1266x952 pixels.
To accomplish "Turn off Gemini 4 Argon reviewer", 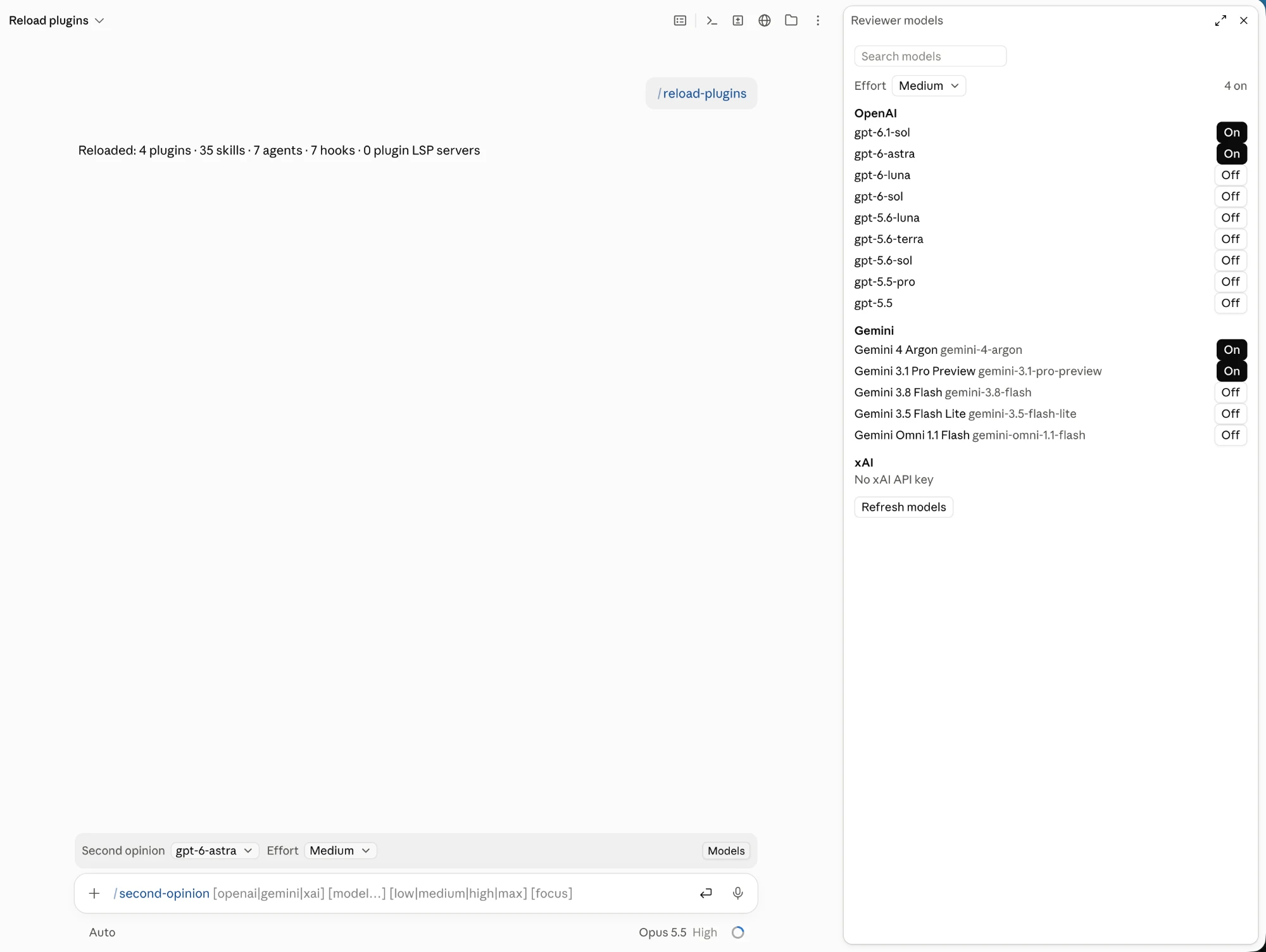I will click(1231, 350).
